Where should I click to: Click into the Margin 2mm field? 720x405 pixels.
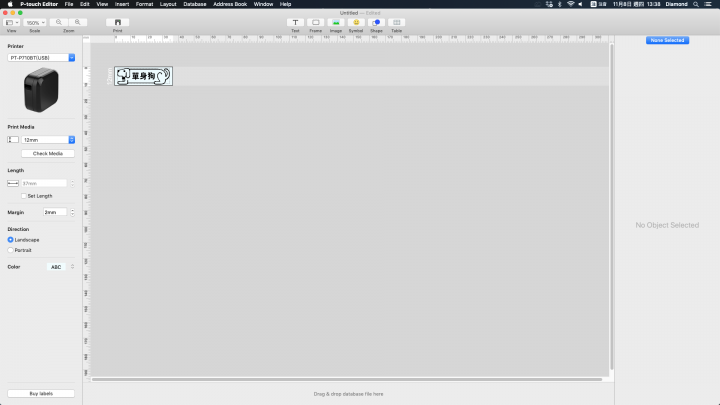[x=55, y=212]
